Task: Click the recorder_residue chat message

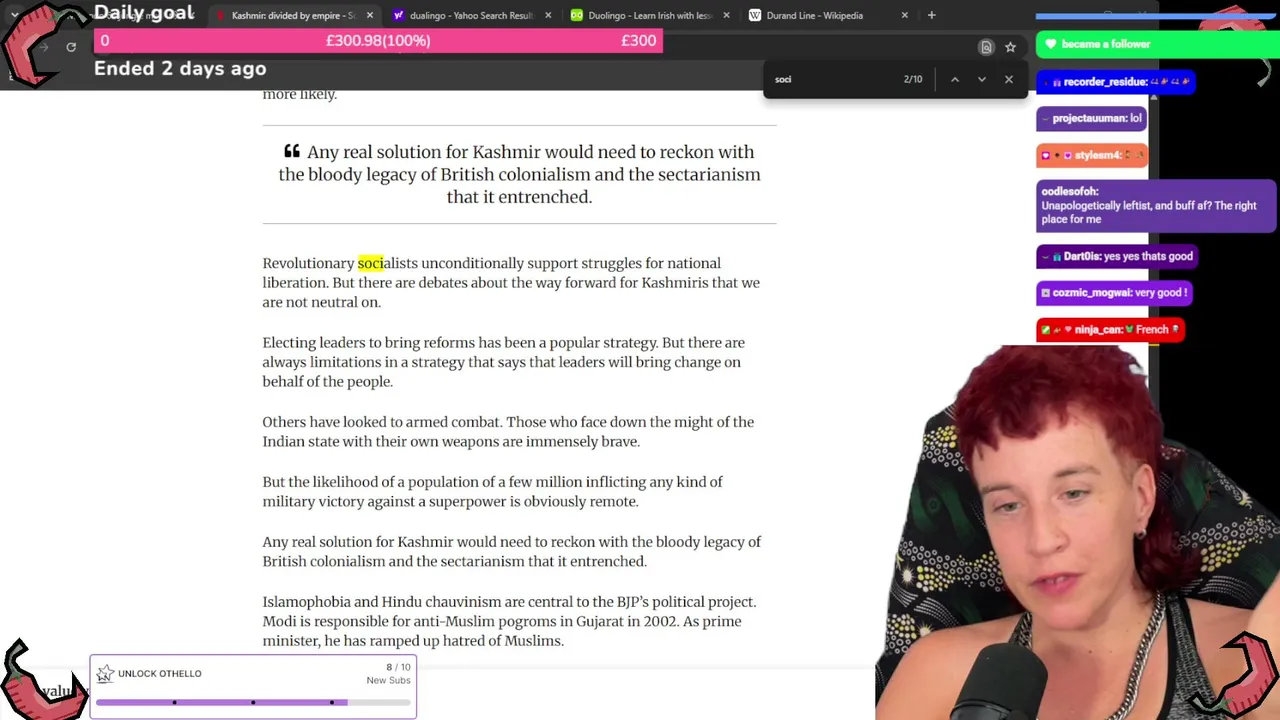Action: click(x=1116, y=82)
